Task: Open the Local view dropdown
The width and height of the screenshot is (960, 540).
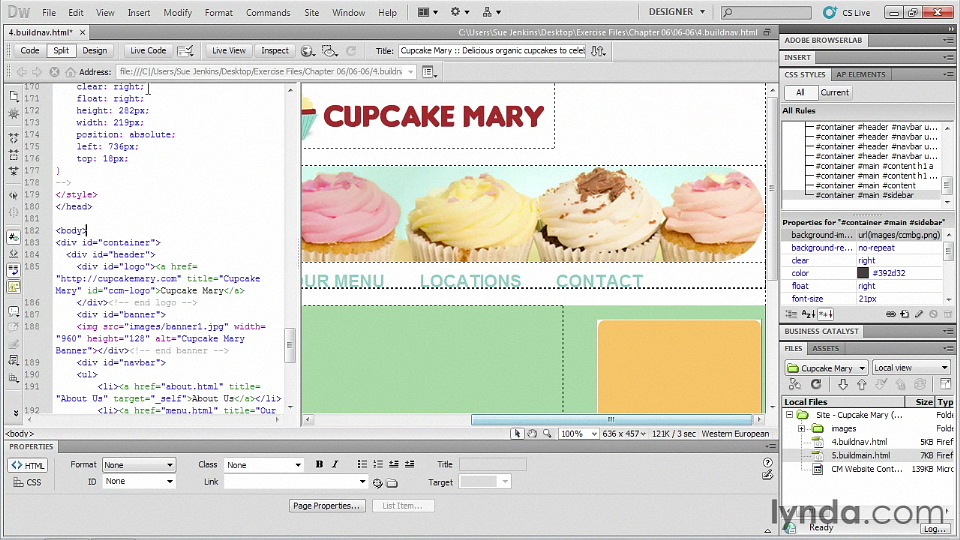Action: (910, 368)
